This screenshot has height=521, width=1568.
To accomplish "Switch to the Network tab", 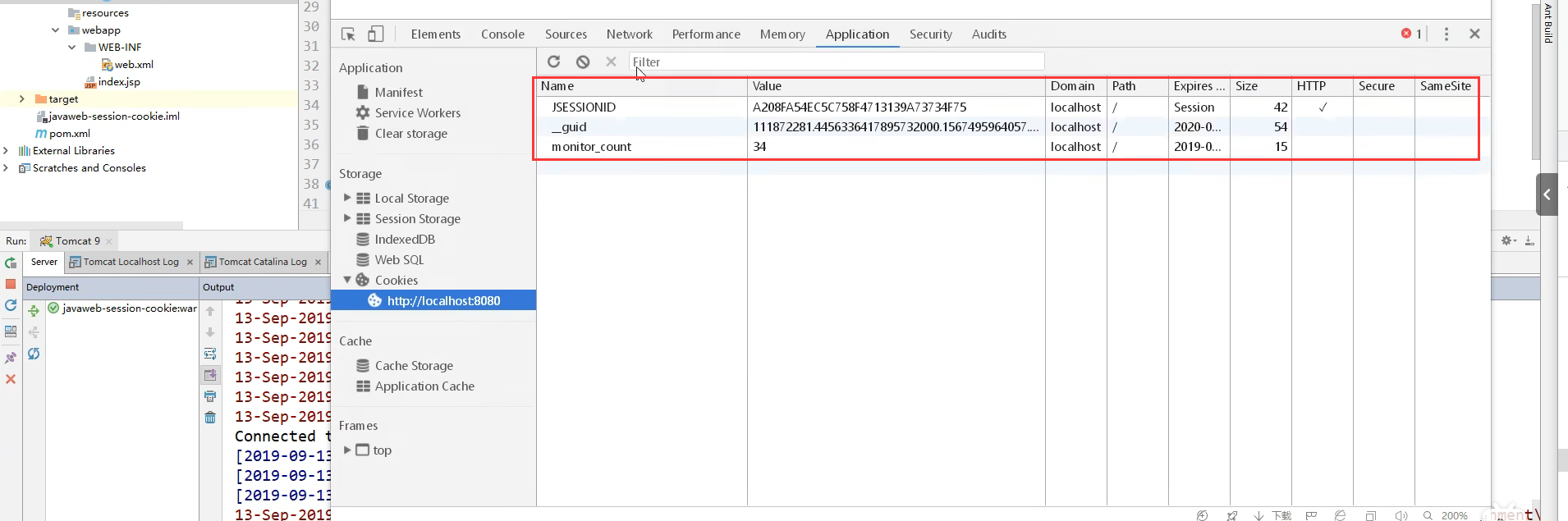I will (x=630, y=34).
